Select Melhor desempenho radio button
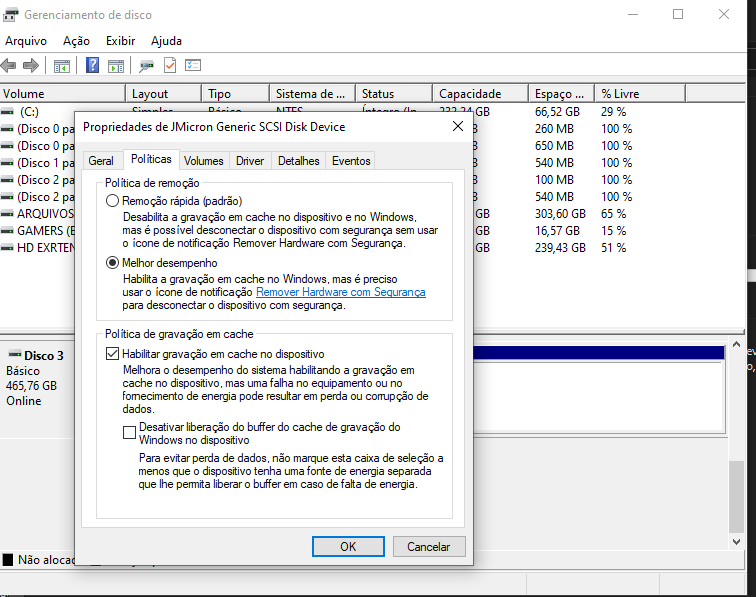 coord(112,263)
